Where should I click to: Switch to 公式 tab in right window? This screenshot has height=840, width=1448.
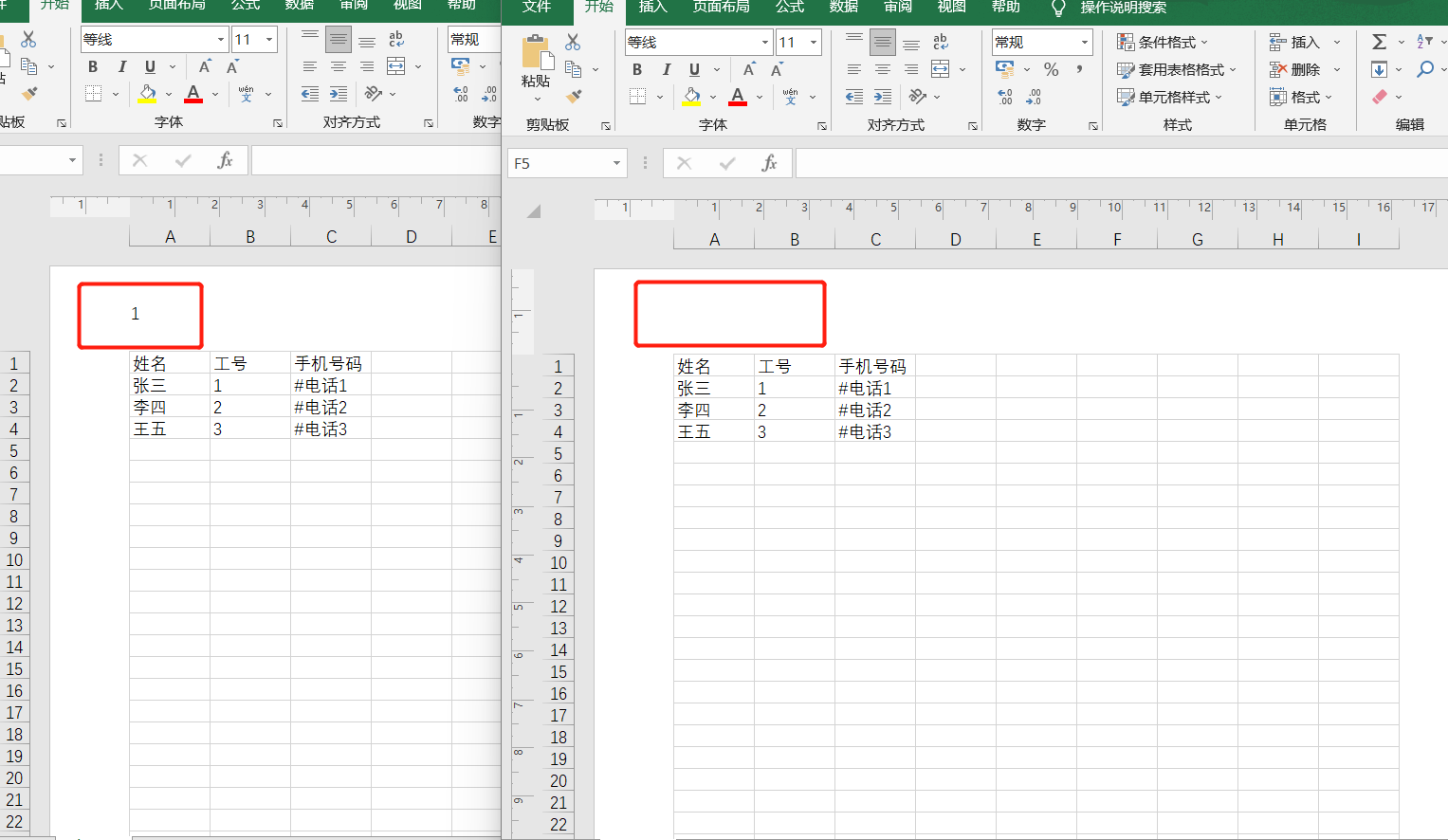point(790,8)
